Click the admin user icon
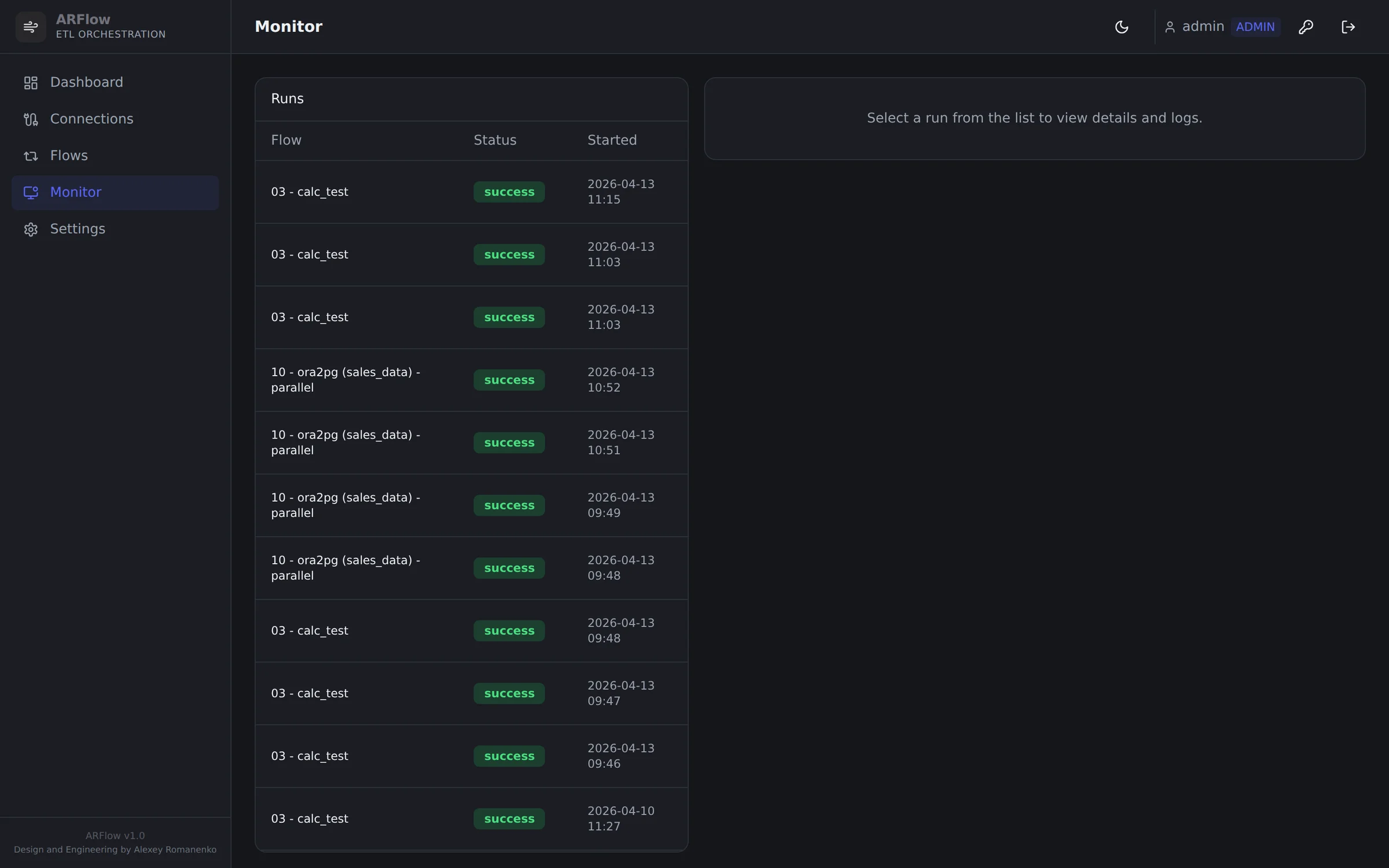 [x=1170, y=27]
